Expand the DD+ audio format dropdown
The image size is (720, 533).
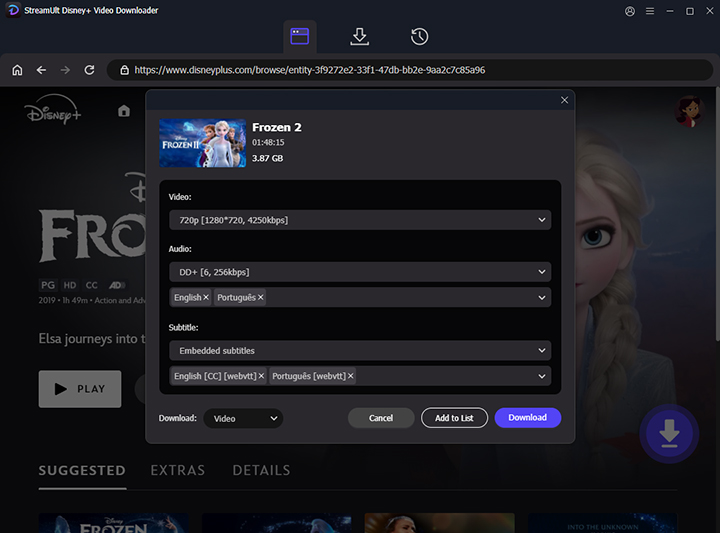pos(360,272)
